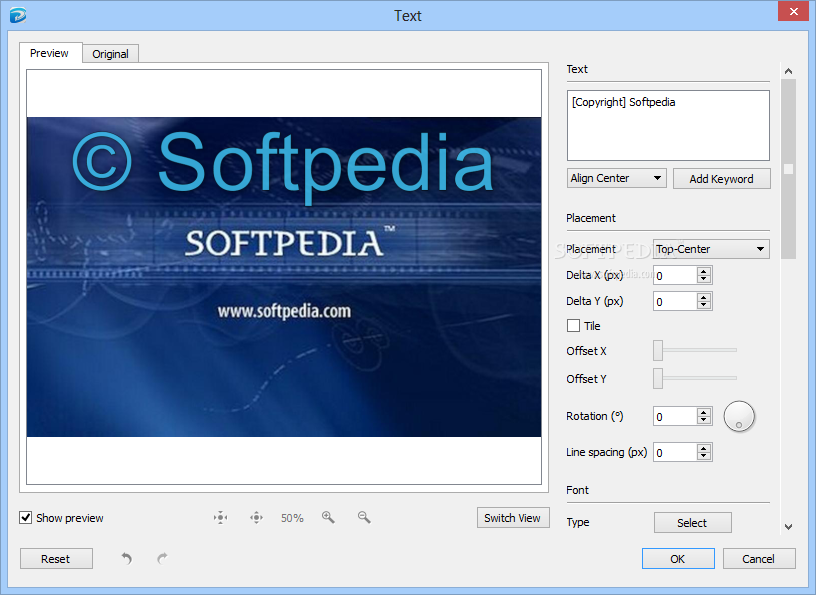Image resolution: width=816 pixels, height=595 pixels.
Task: Open the Top-Center placement dropdown
Action: coord(711,249)
